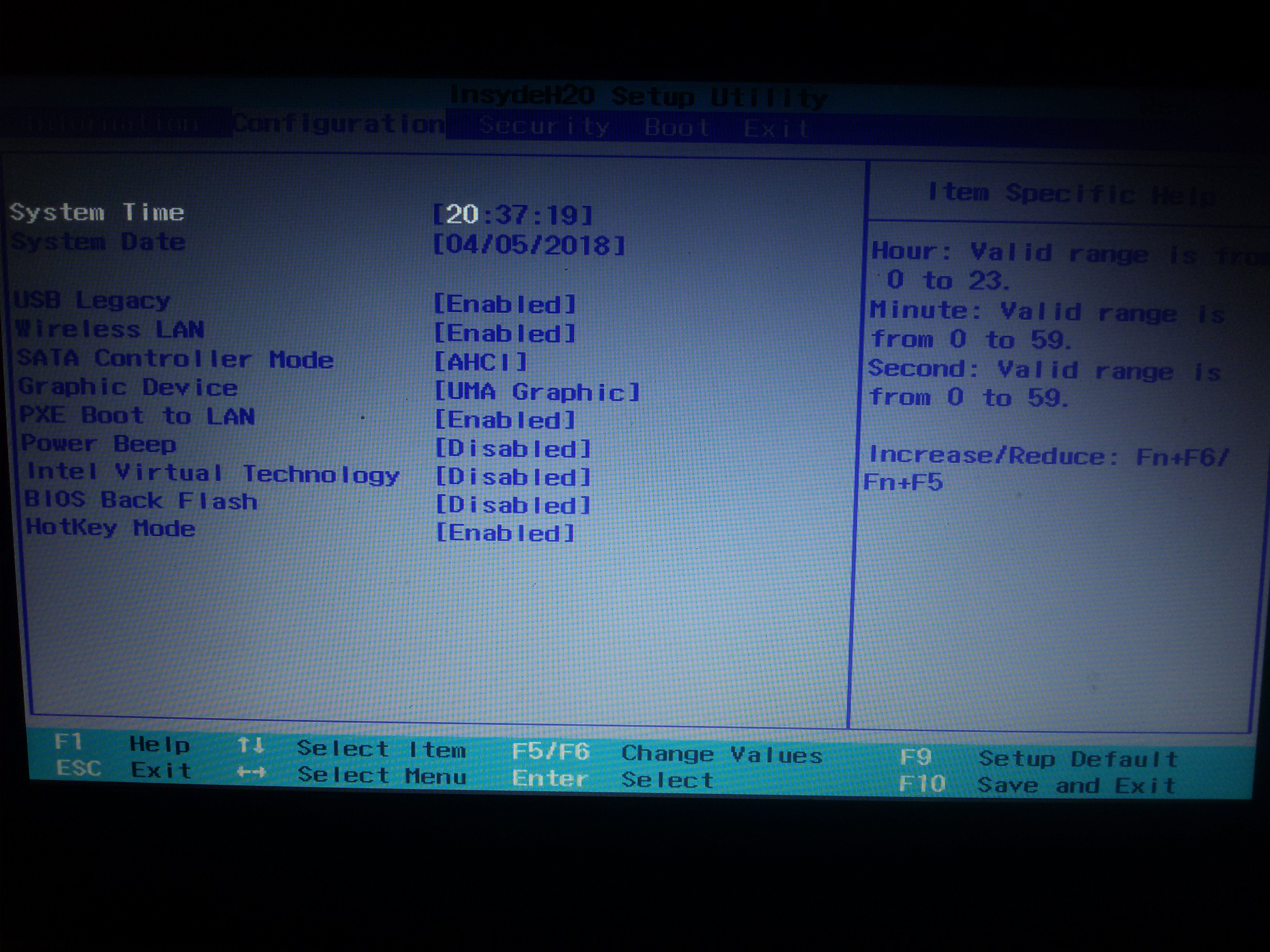Click the BIOS Back Flash label
Screen dimensions: 1270x952
point(141,500)
